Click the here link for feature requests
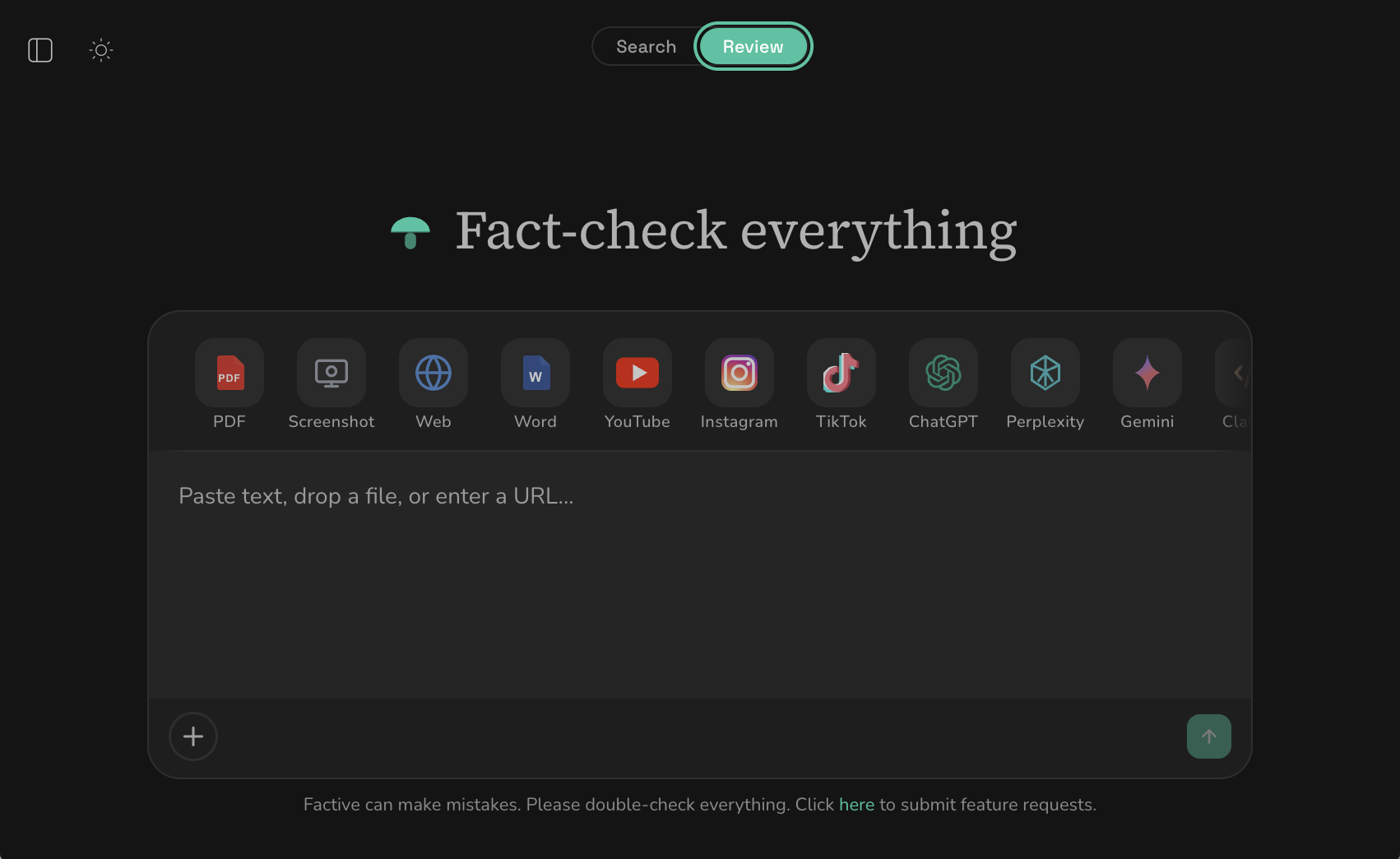The image size is (1400, 859). click(x=856, y=804)
